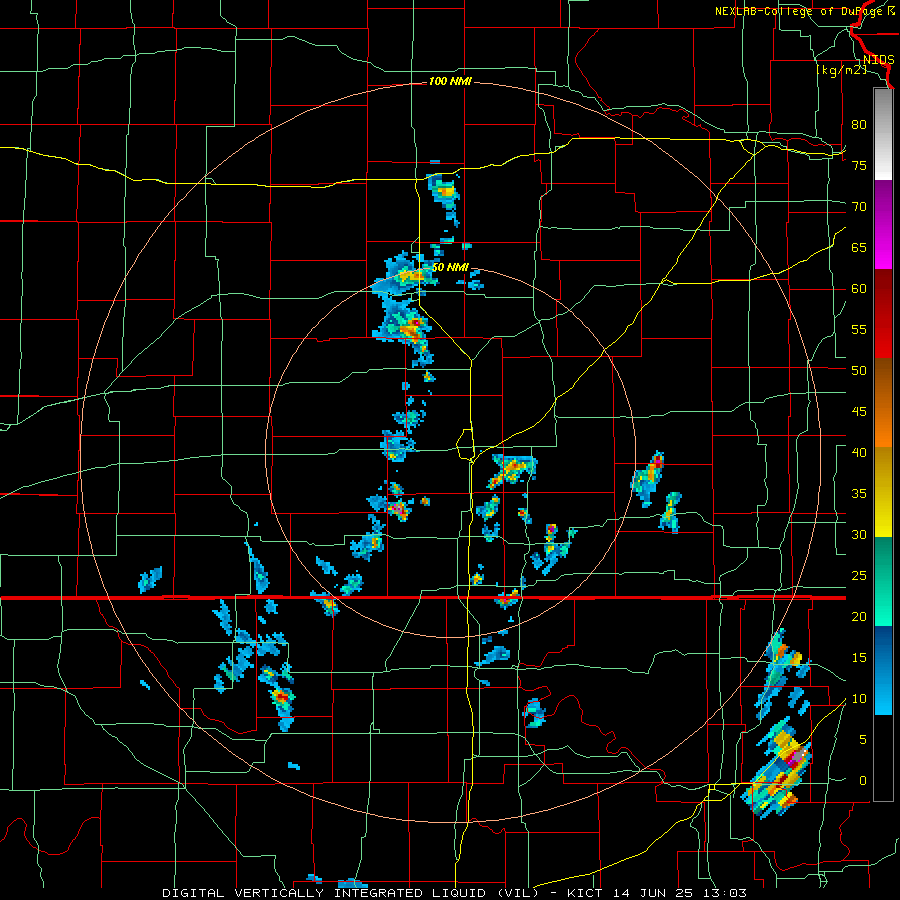Click the "[kg/m2]" units label
Viewport: 900px width, 900px height.
(x=841, y=70)
